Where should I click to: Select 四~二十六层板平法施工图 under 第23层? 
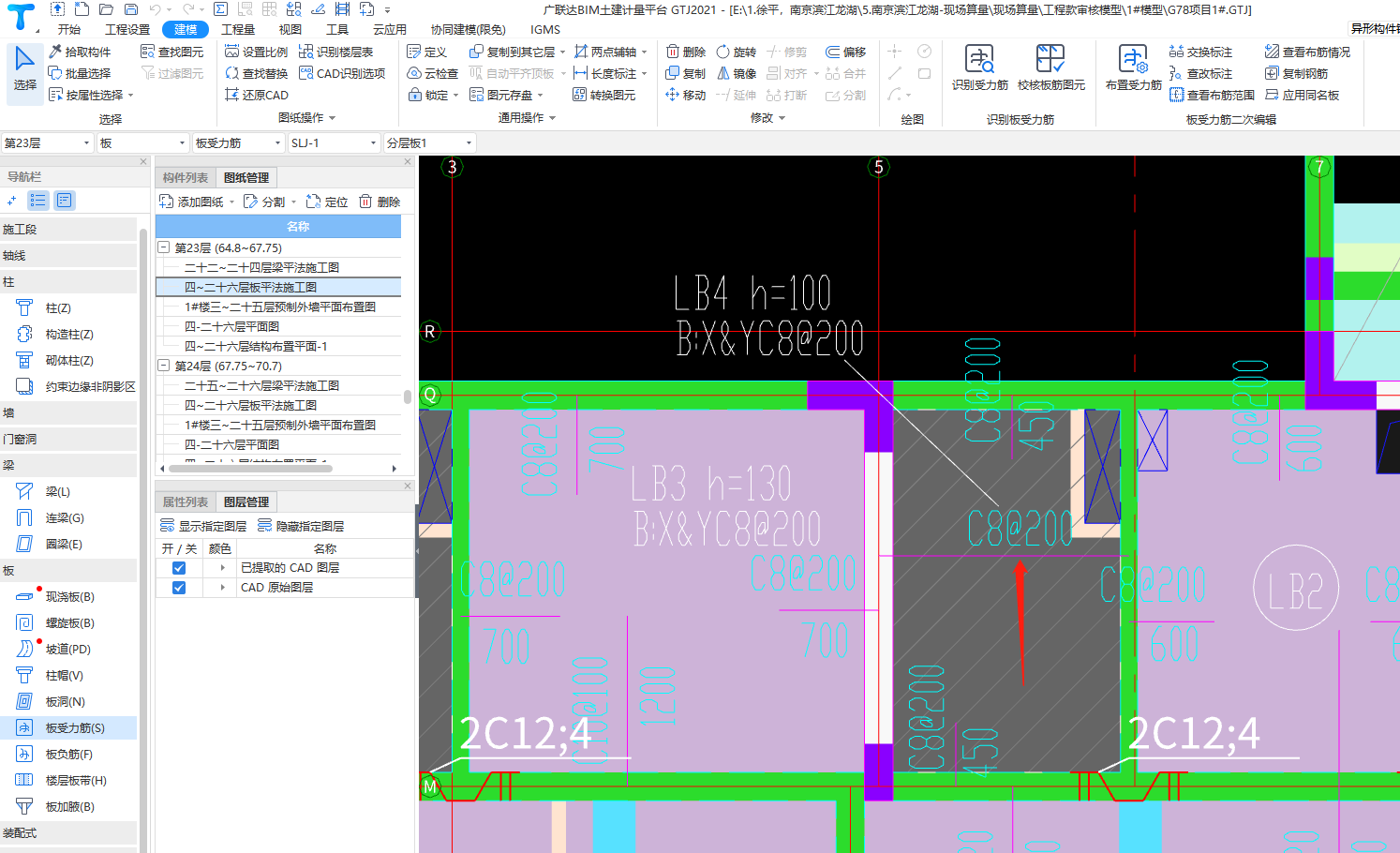click(278, 287)
